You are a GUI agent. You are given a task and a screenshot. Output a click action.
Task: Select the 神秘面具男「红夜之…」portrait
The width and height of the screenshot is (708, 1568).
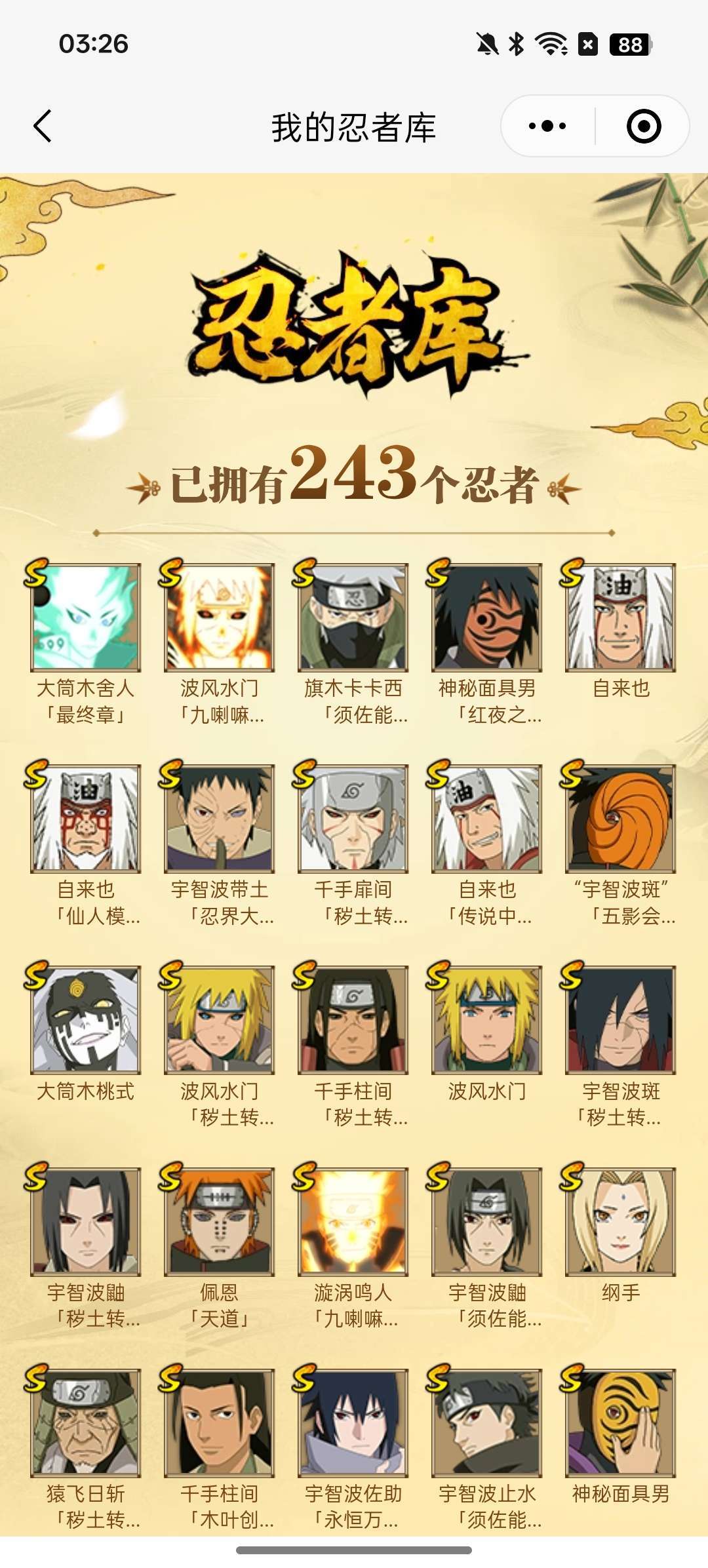pyautogui.click(x=487, y=617)
